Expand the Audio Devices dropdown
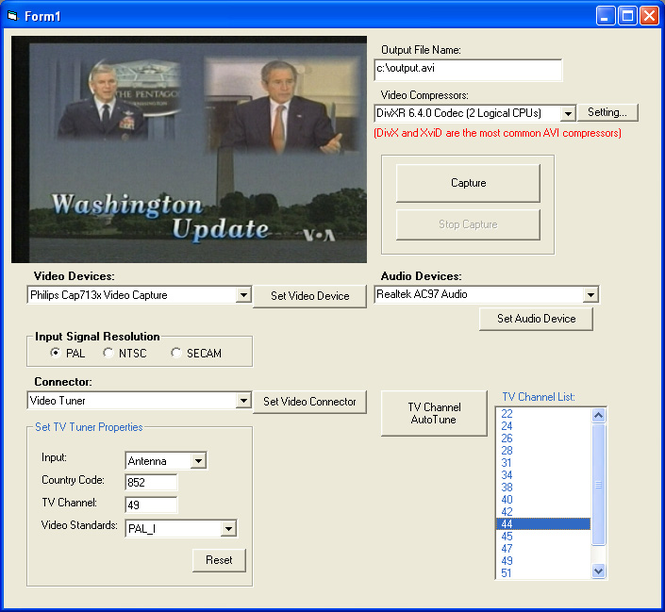 590,295
